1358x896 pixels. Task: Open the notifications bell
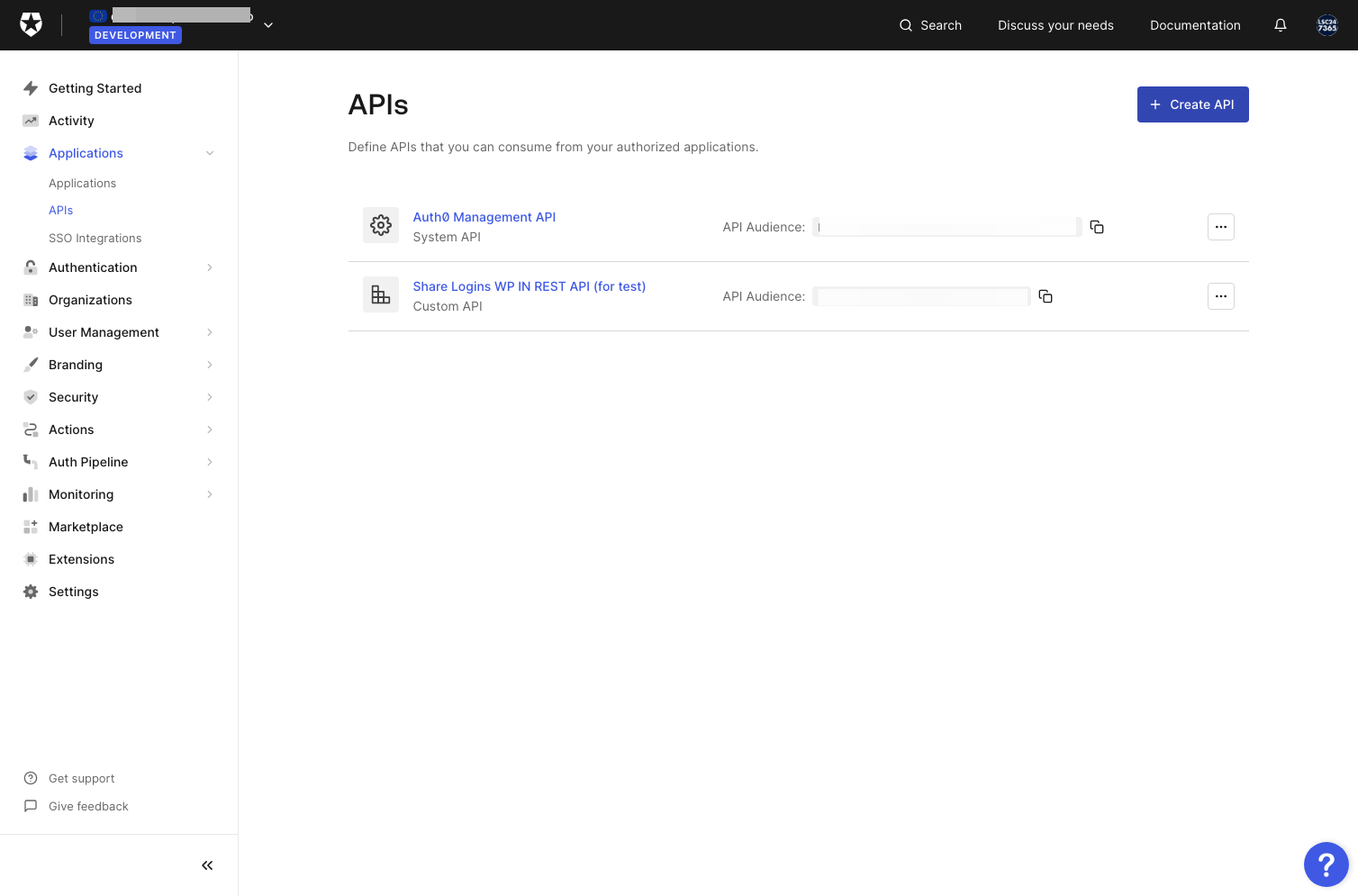coord(1281,25)
